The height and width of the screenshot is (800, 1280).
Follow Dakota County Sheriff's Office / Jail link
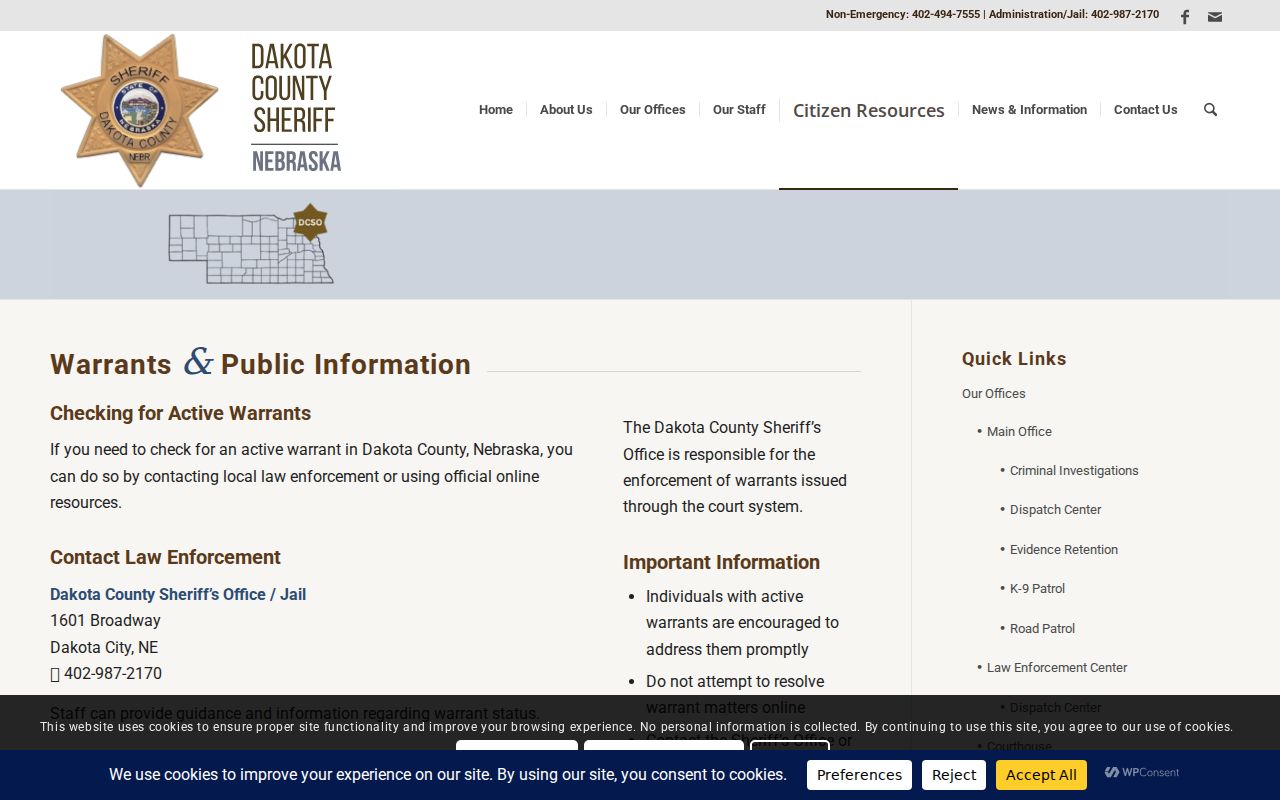[178, 594]
